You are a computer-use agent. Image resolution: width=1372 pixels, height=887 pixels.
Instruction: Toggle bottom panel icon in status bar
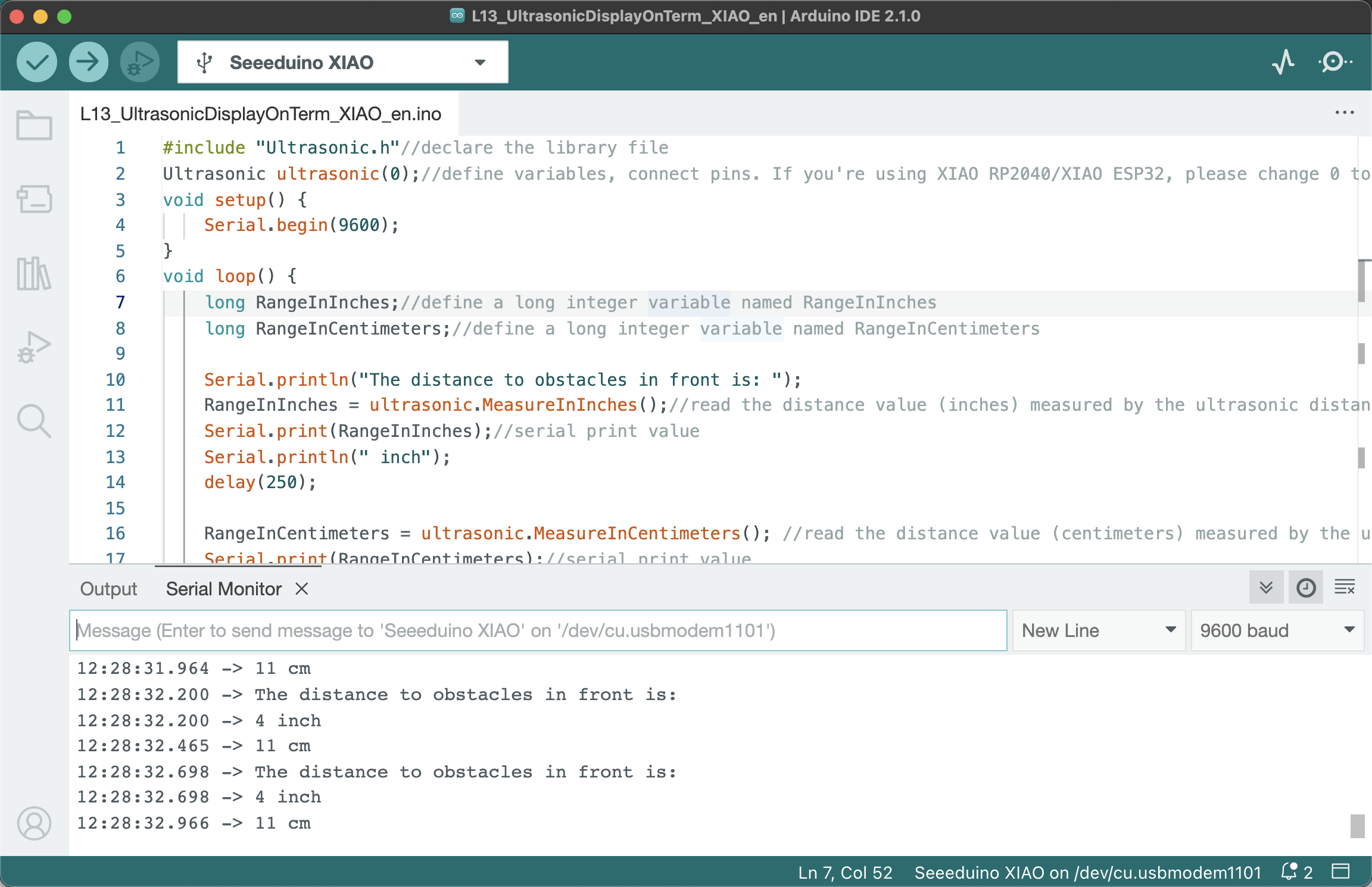click(1341, 872)
